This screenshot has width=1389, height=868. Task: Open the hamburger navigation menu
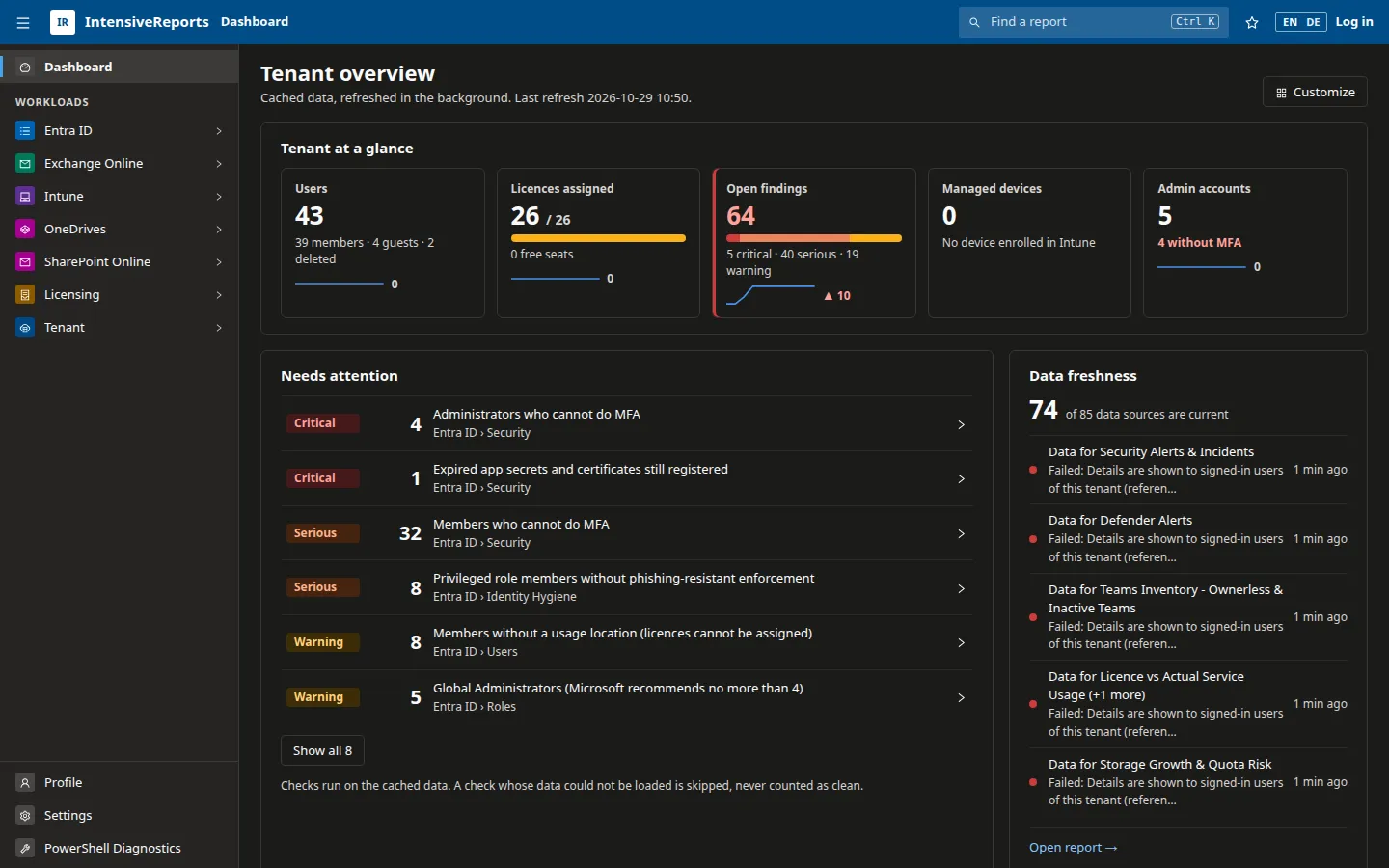[23, 22]
